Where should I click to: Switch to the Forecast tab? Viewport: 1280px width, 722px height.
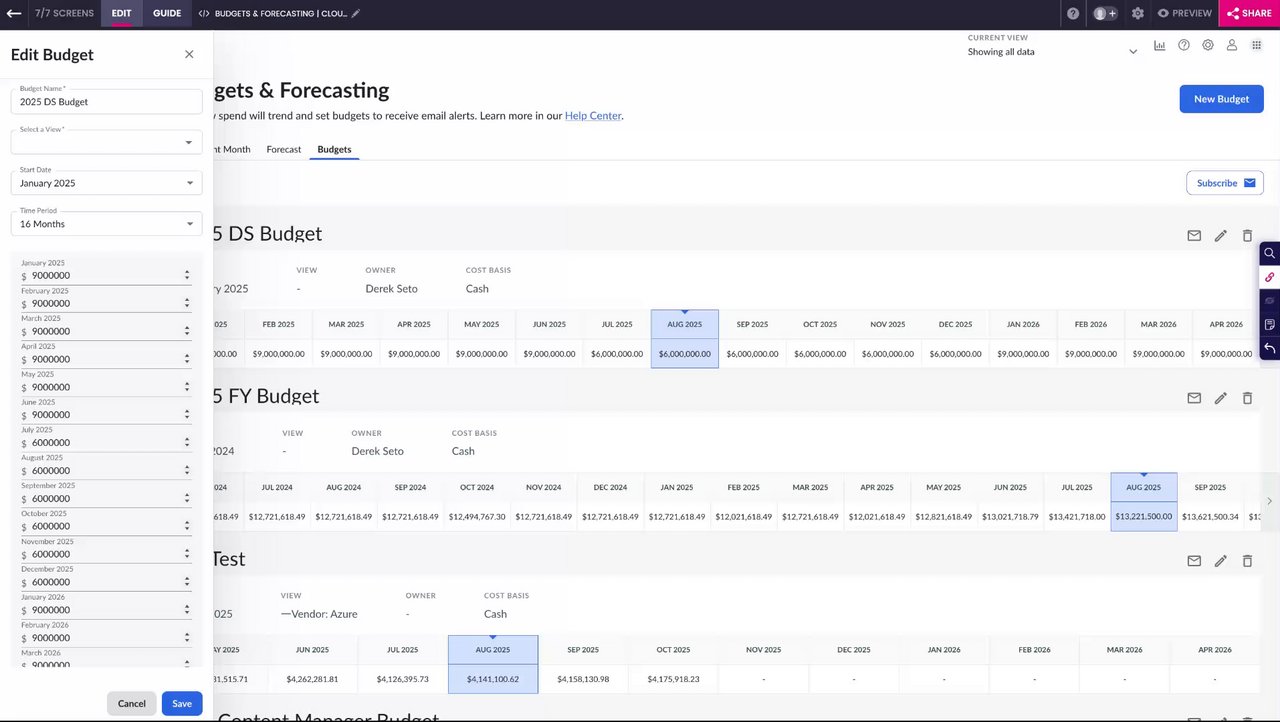coord(284,150)
